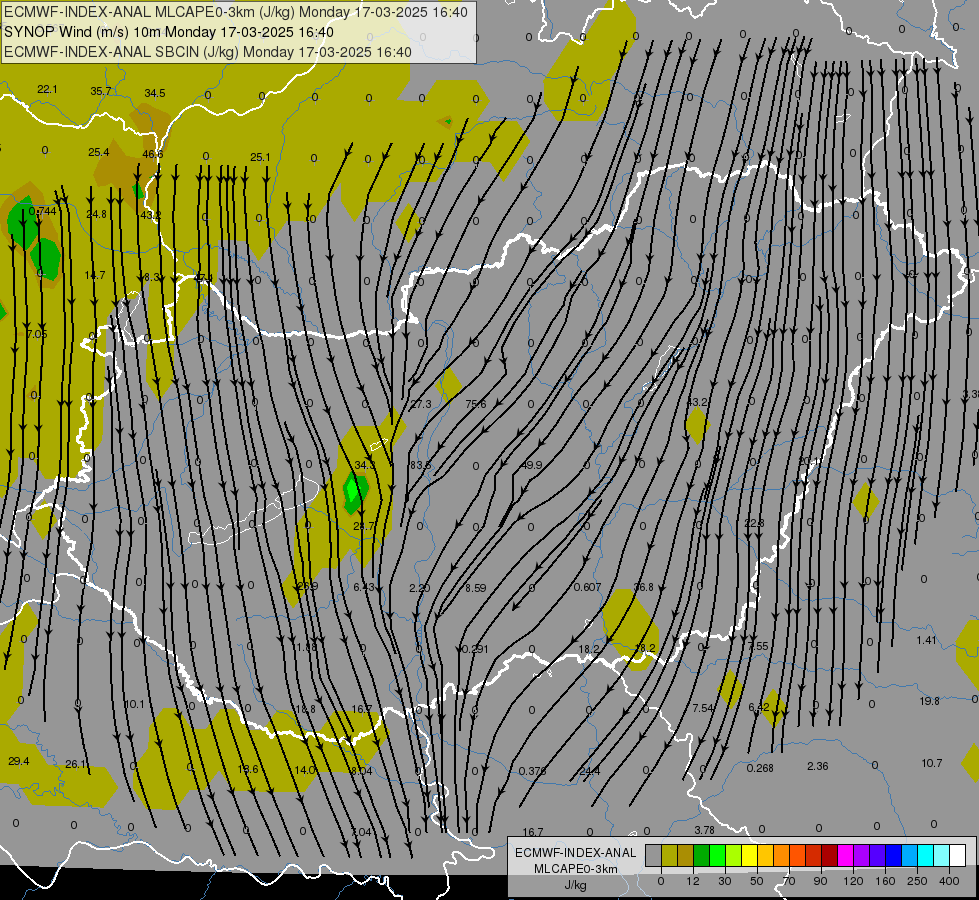Choose the magenta swatch in the color scale
The height and width of the screenshot is (900, 979).
point(845,856)
